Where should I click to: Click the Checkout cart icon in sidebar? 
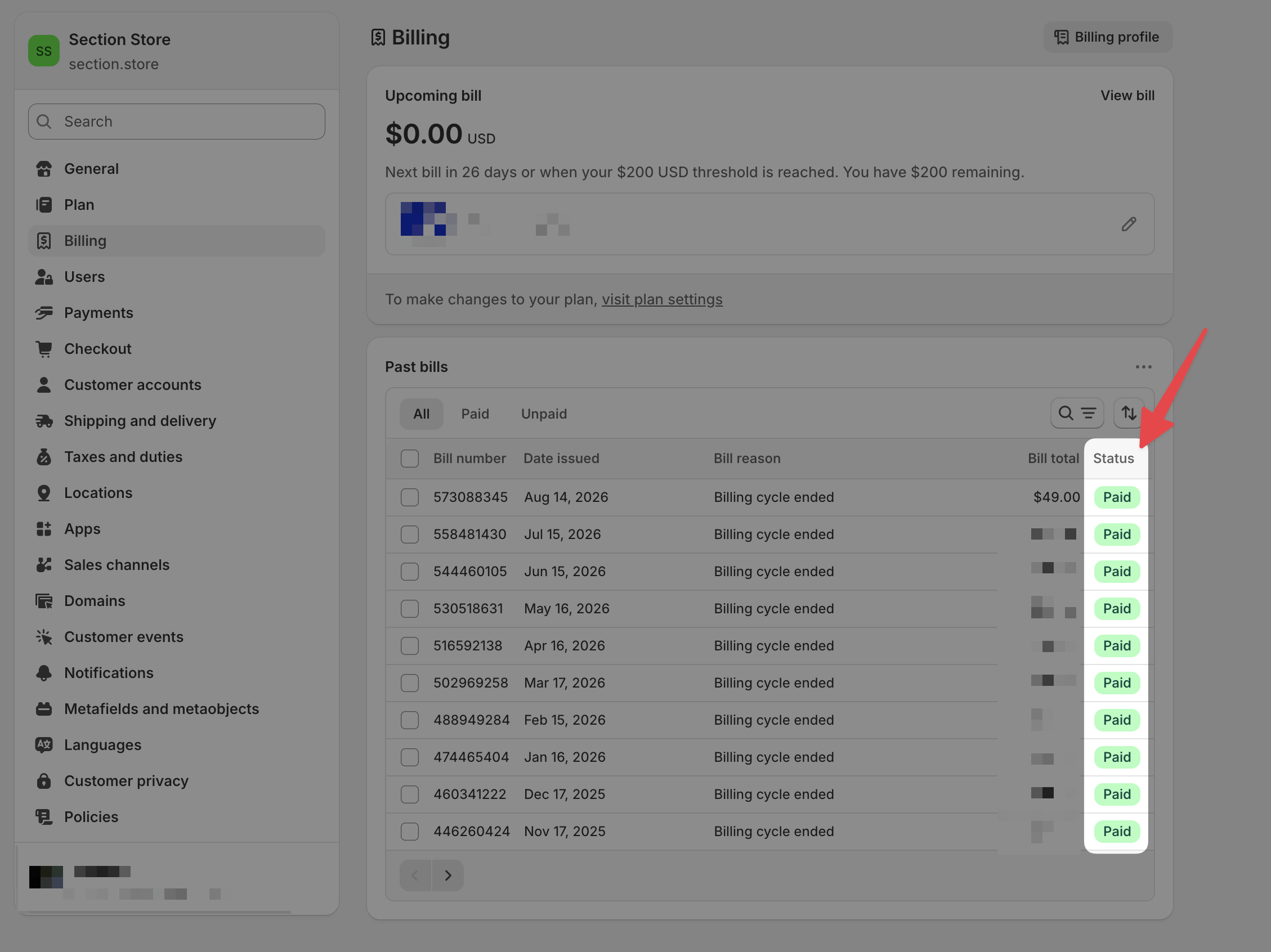click(x=44, y=349)
